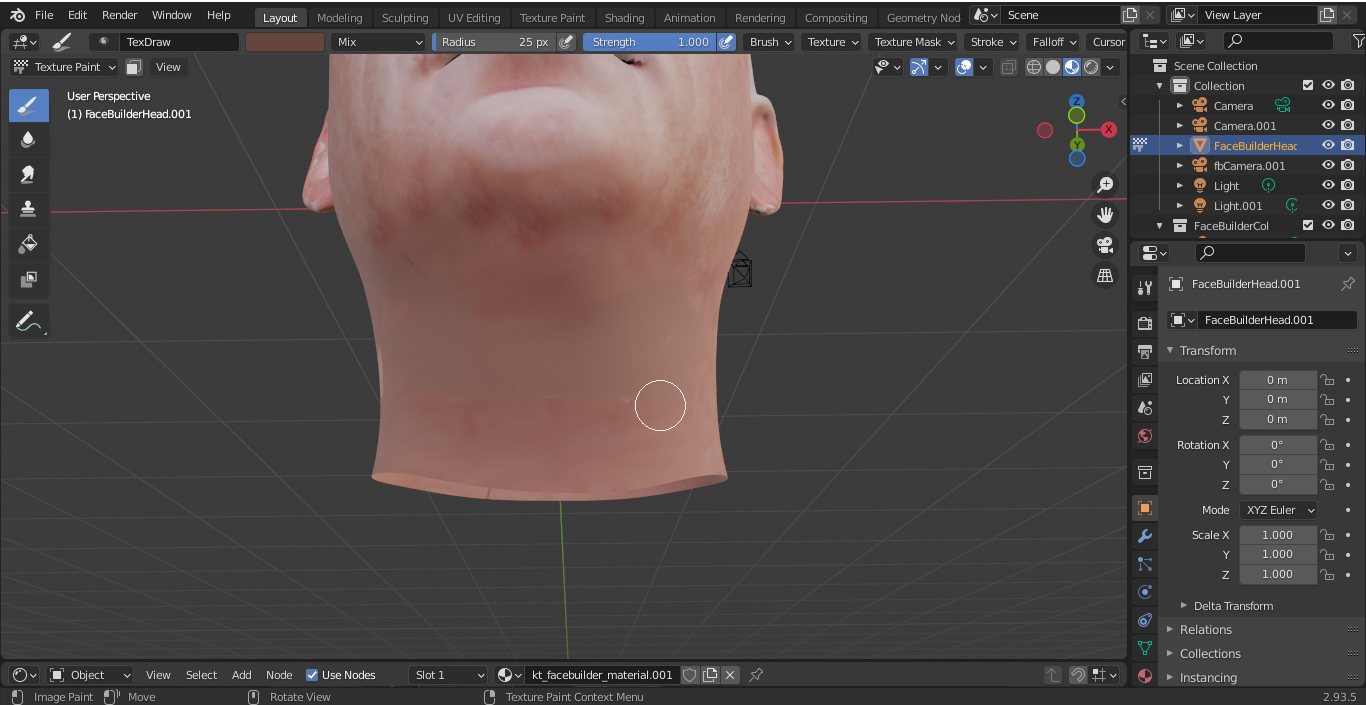Disable the Use Nodes checkbox

point(312,675)
